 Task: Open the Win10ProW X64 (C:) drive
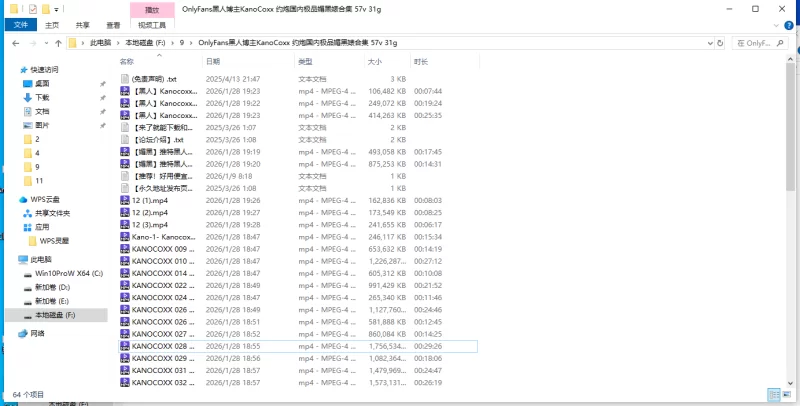click(x=69, y=273)
